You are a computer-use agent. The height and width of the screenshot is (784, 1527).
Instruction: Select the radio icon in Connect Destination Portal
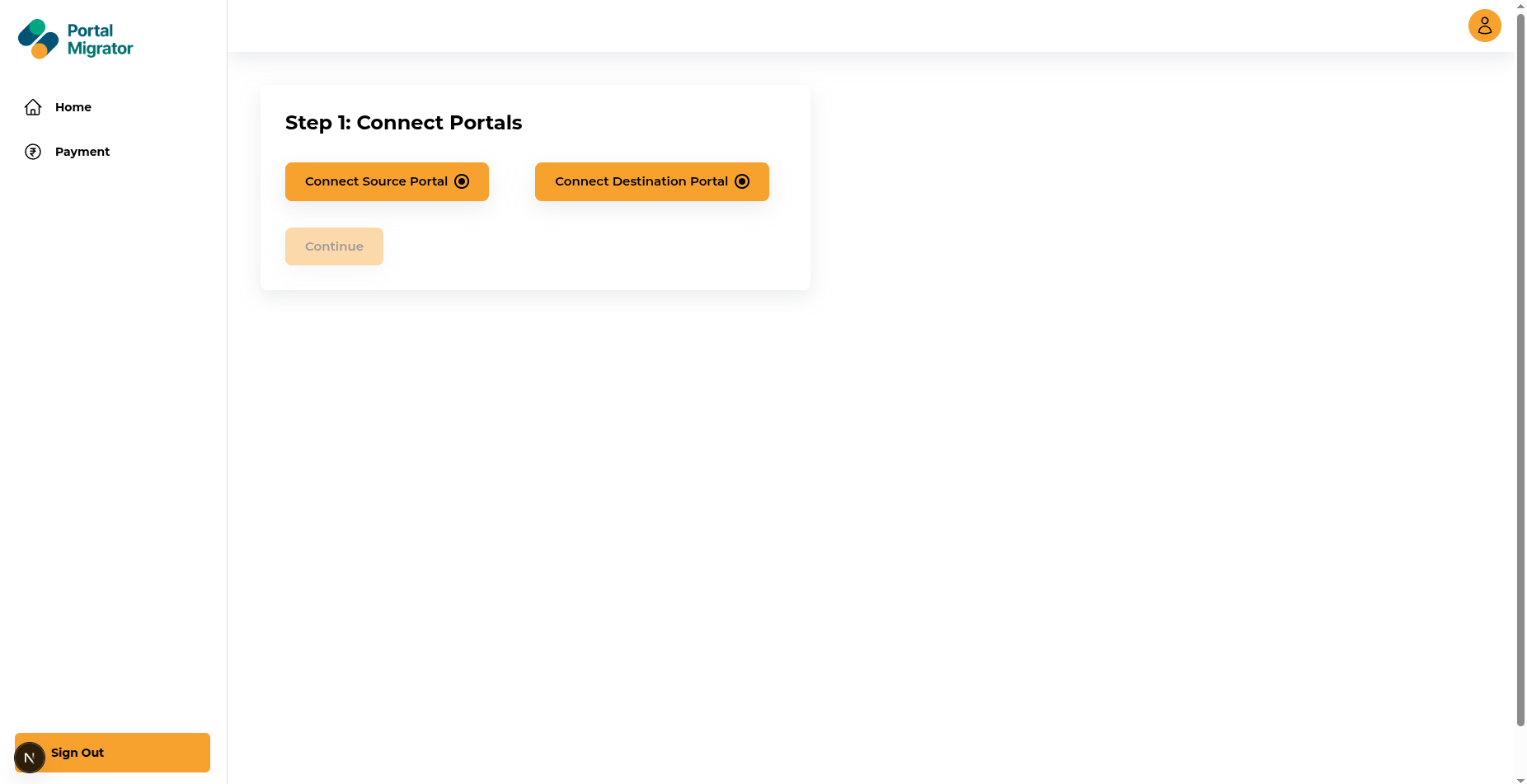click(x=742, y=181)
